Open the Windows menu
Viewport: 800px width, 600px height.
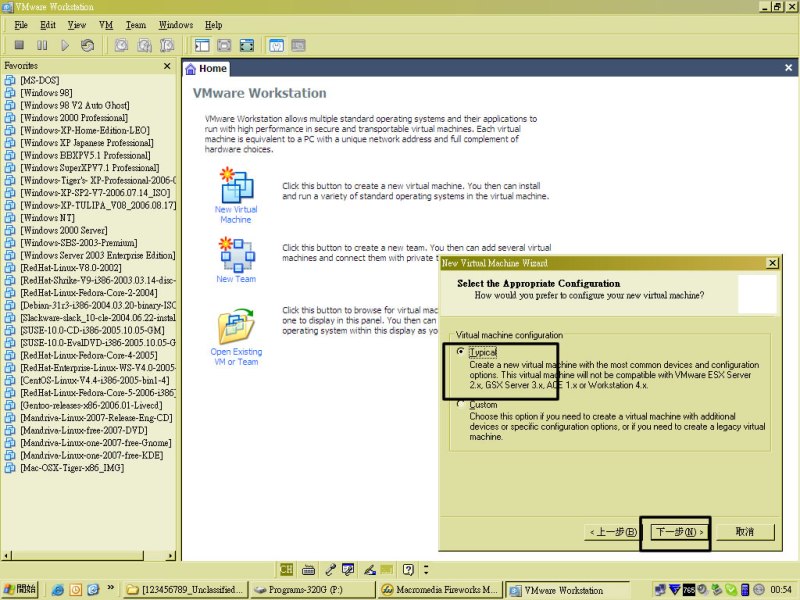pyautogui.click(x=176, y=25)
